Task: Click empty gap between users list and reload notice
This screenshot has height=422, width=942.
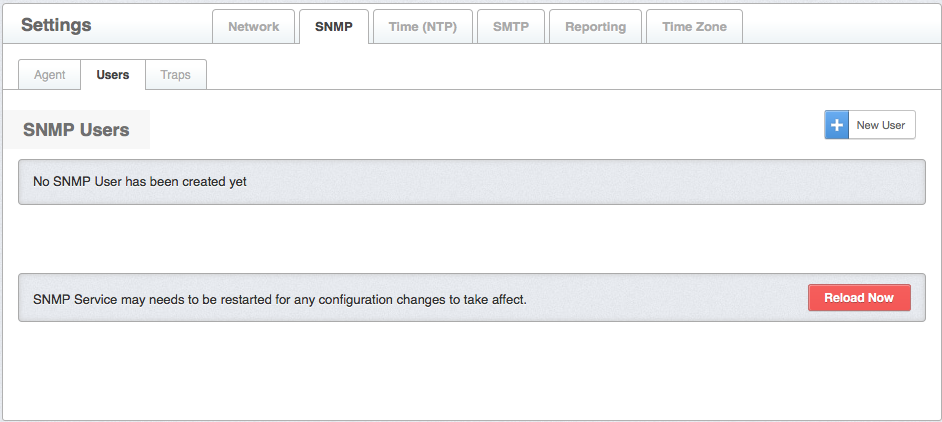Action: click(x=470, y=240)
